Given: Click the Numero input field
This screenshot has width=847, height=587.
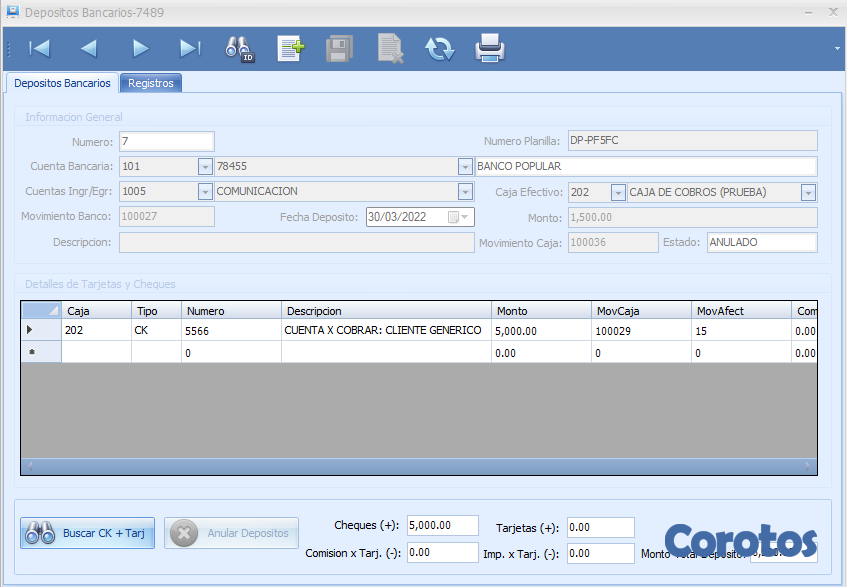Looking at the screenshot, I should coord(167,141).
